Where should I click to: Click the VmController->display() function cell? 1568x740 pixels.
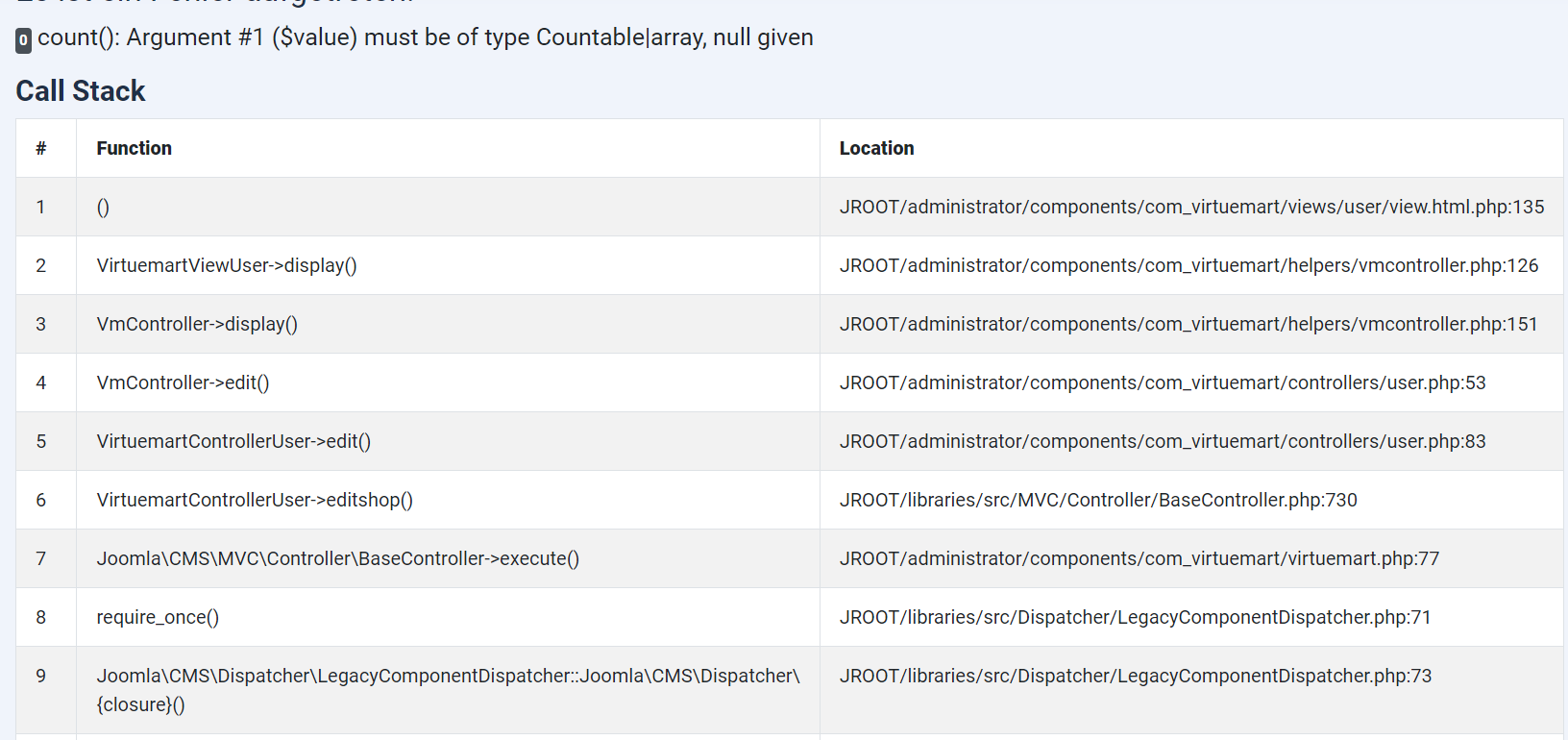click(x=197, y=324)
